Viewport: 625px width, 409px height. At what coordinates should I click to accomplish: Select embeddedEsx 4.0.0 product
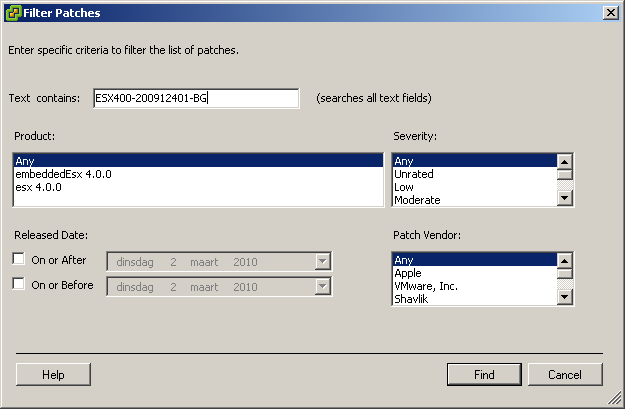[x=198, y=173]
